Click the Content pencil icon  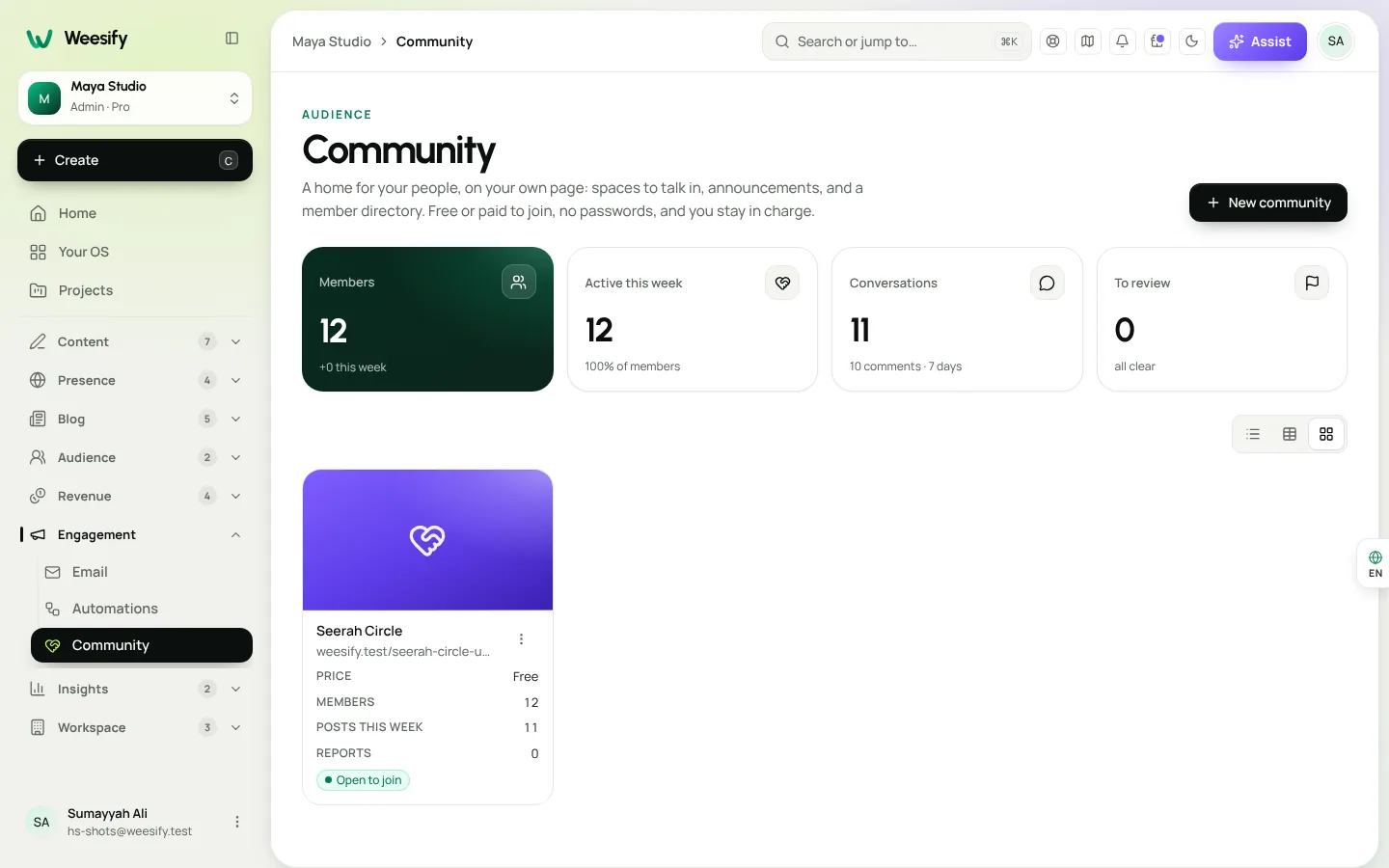[38, 341]
